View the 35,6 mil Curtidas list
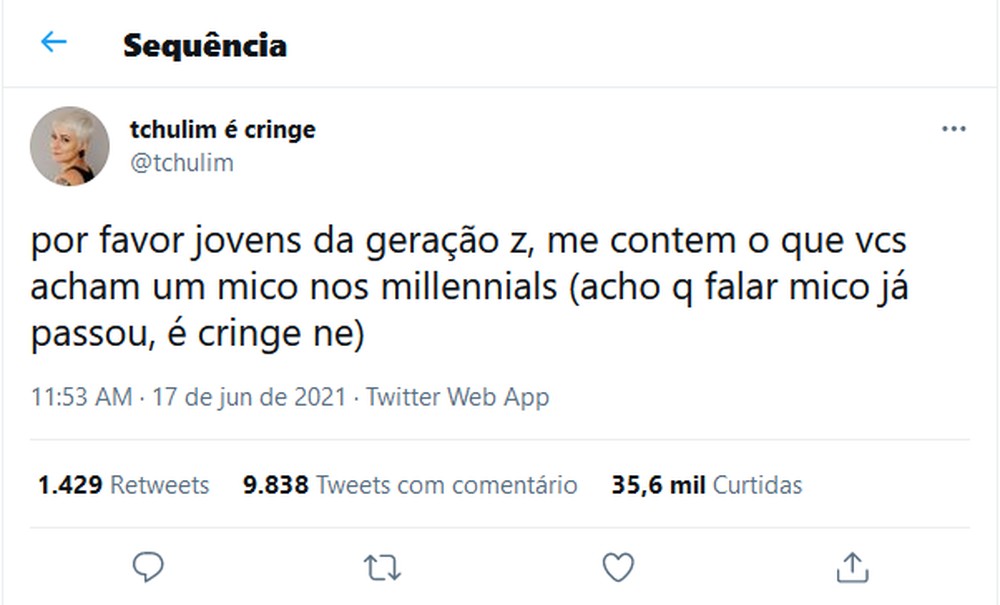 pyautogui.click(x=709, y=485)
